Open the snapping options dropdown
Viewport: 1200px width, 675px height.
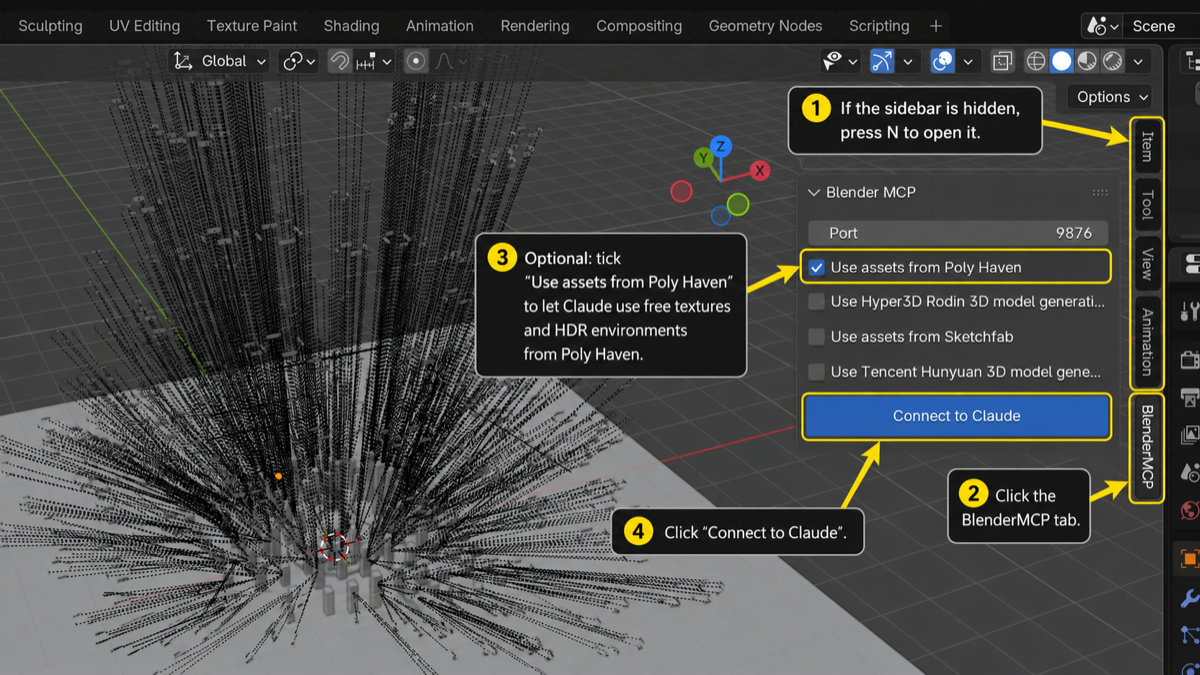[373, 61]
